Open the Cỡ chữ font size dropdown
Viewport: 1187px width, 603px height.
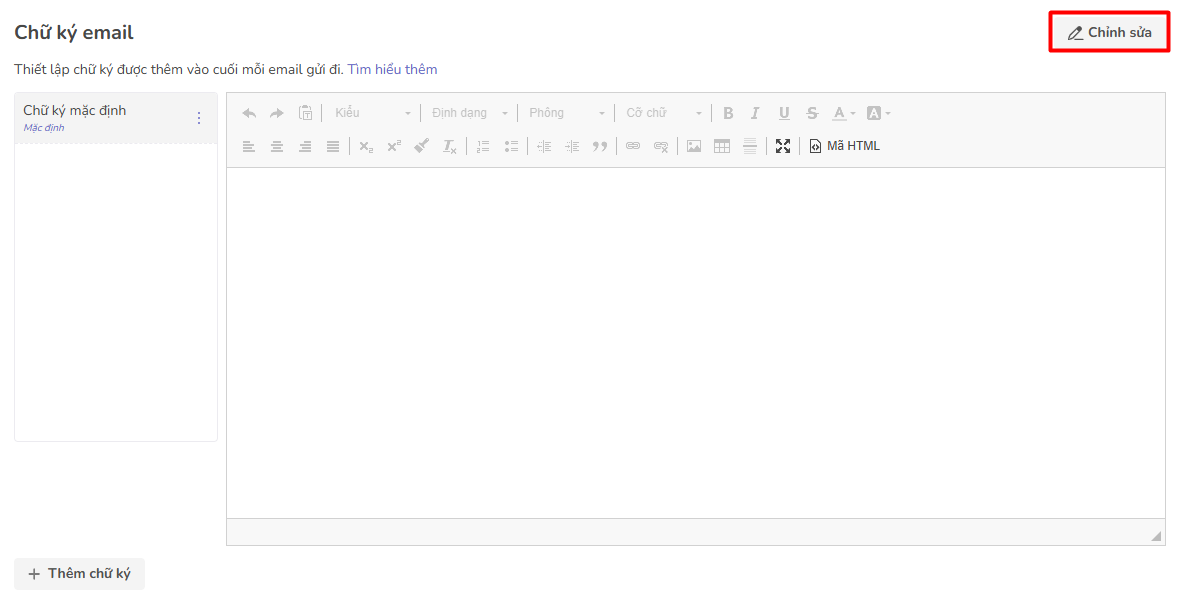tap(663, 113)
